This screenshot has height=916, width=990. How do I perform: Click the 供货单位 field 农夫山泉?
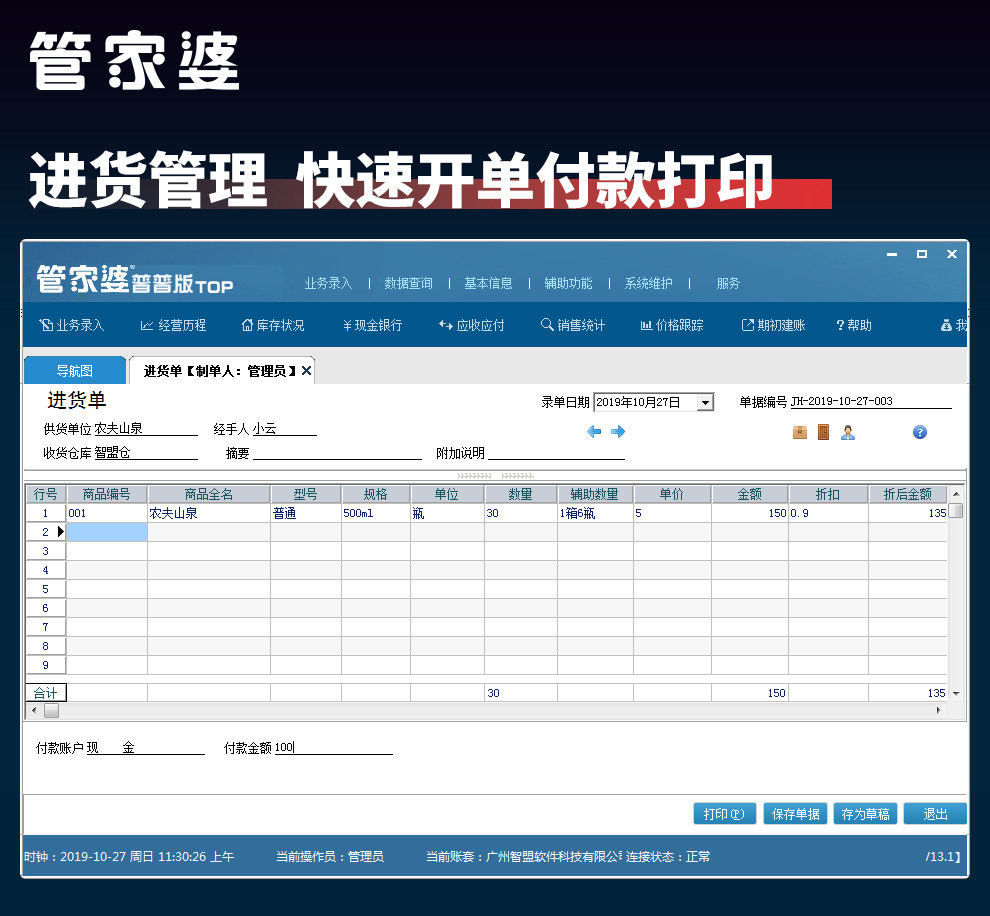[x=146, y=429]
